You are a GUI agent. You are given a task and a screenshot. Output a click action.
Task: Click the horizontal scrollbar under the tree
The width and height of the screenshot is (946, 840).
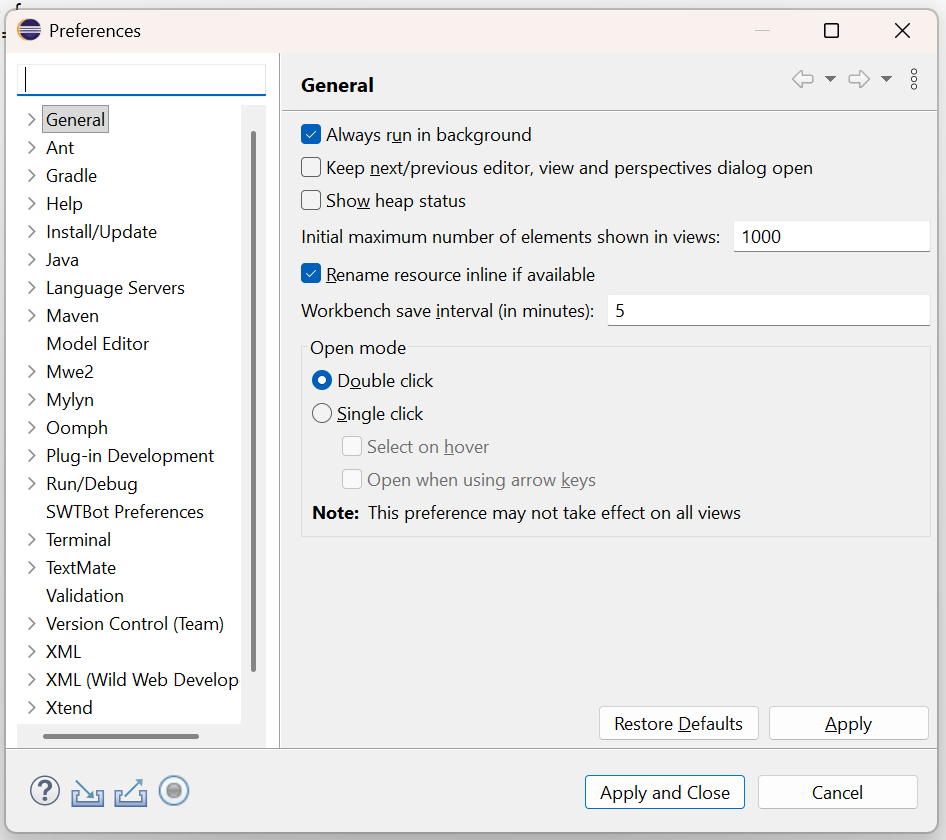[x=120, y=737]
